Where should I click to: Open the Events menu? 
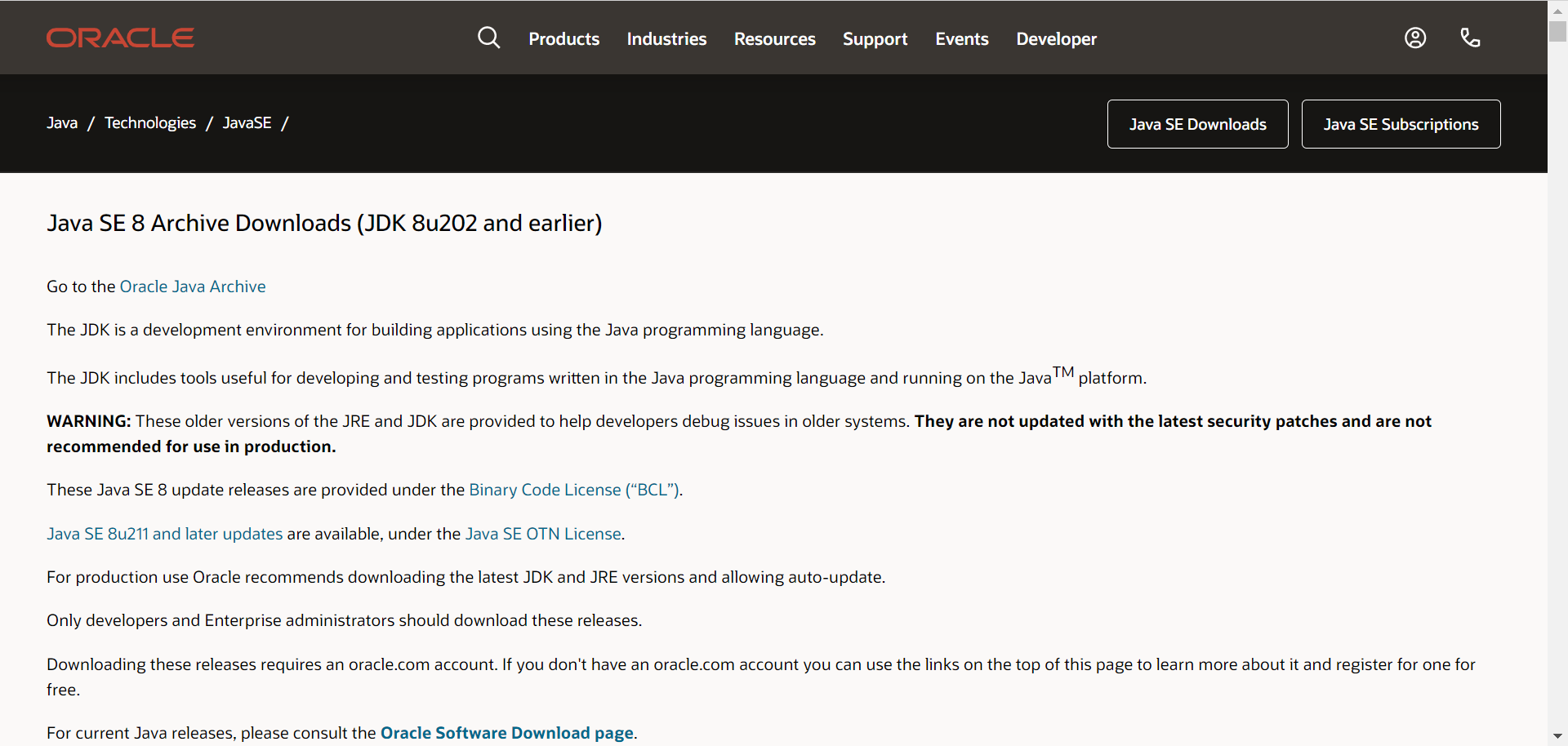(961, 39)
